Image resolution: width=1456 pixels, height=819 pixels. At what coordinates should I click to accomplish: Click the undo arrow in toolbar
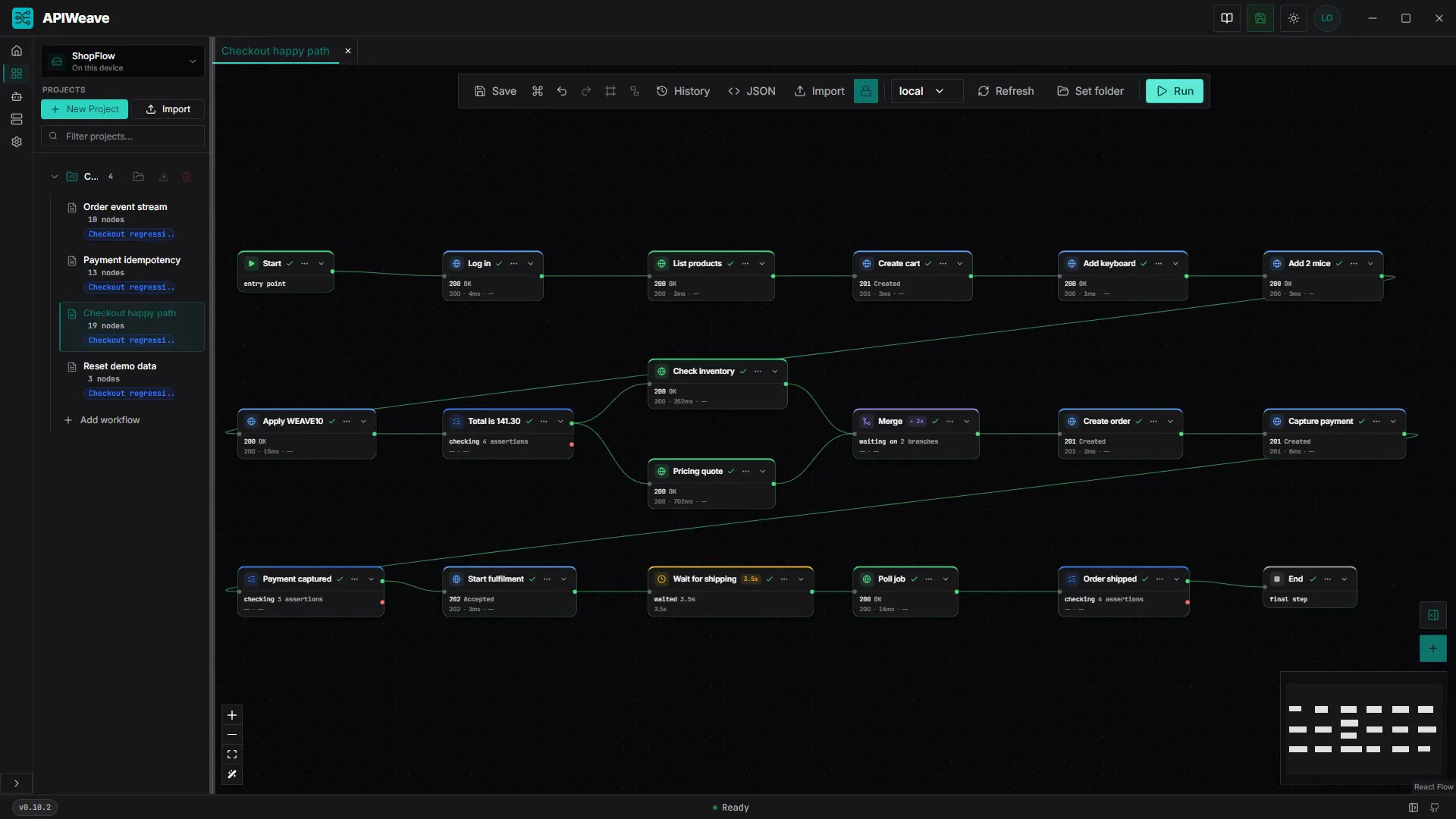[x=562, y=91]
